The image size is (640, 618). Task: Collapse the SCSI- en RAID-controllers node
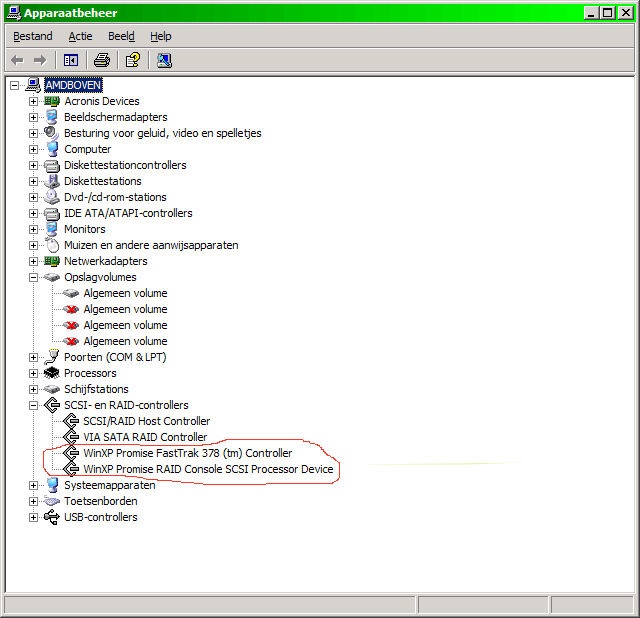[x=33, y=405]
